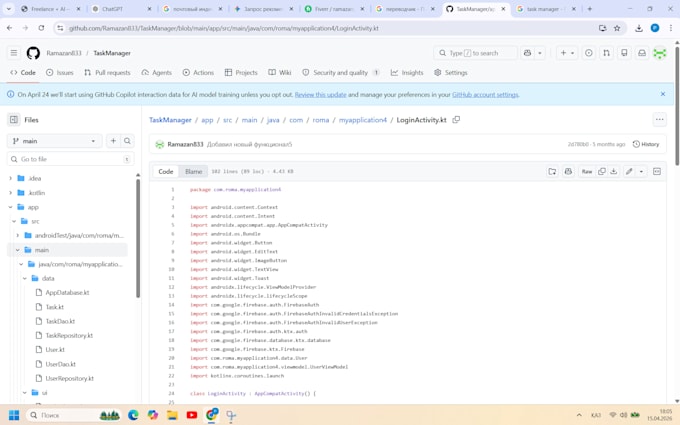Open UserRepository.kt in file tree
Screen dimensions: 680x425
(x=70, y=379)
